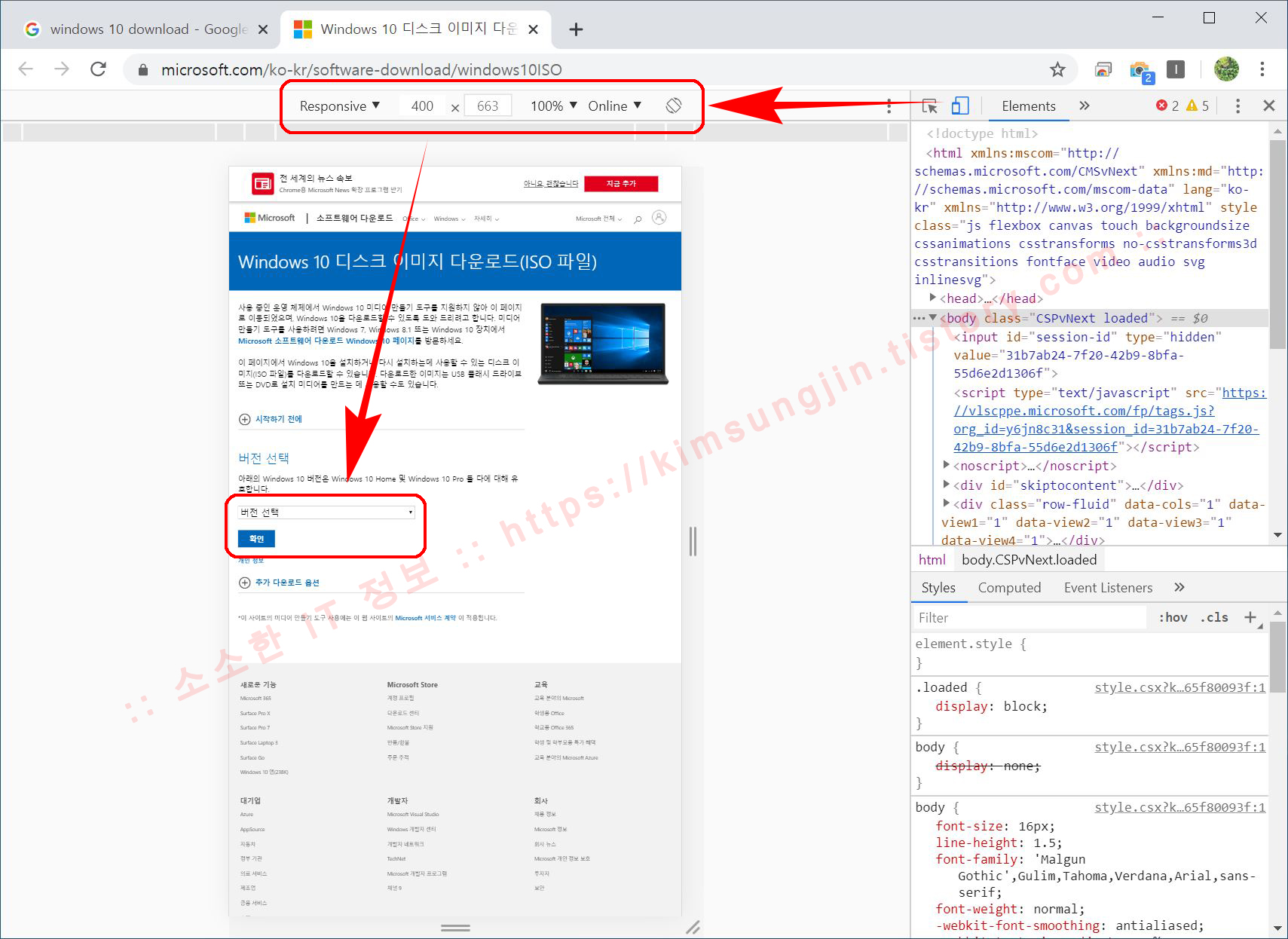This screenshot has height=939, width=1288.
Task: Show more DevTools panels chevron
Action: tap(1085, 106)
